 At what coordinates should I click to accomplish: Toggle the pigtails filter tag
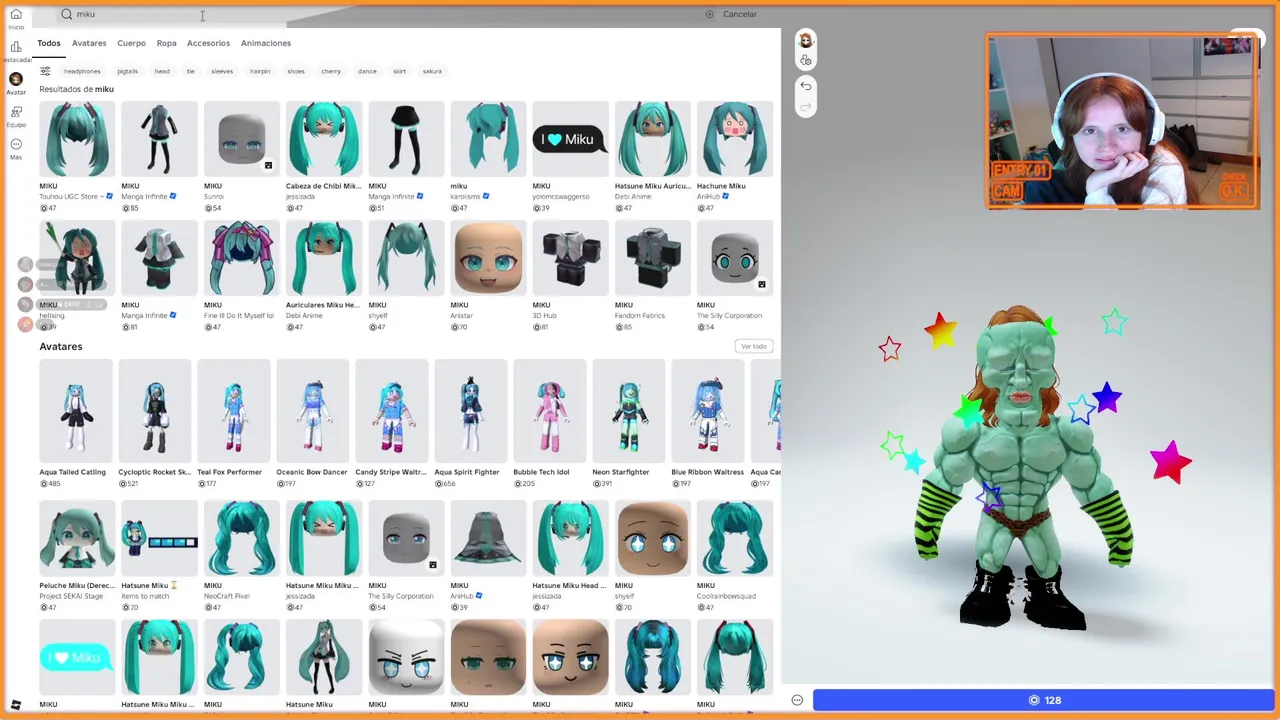pyautogui.click(x=127, y=71)
